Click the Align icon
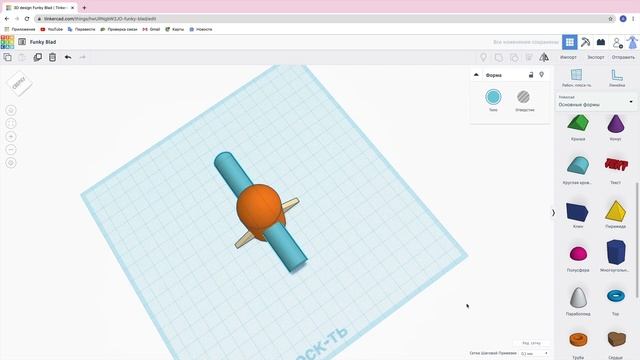The width and height of the screenshot is (640, 360). [529, 58]
